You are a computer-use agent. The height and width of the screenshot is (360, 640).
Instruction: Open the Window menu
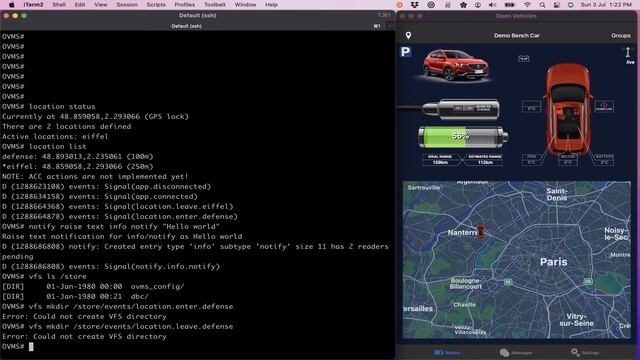click(245, 4)
